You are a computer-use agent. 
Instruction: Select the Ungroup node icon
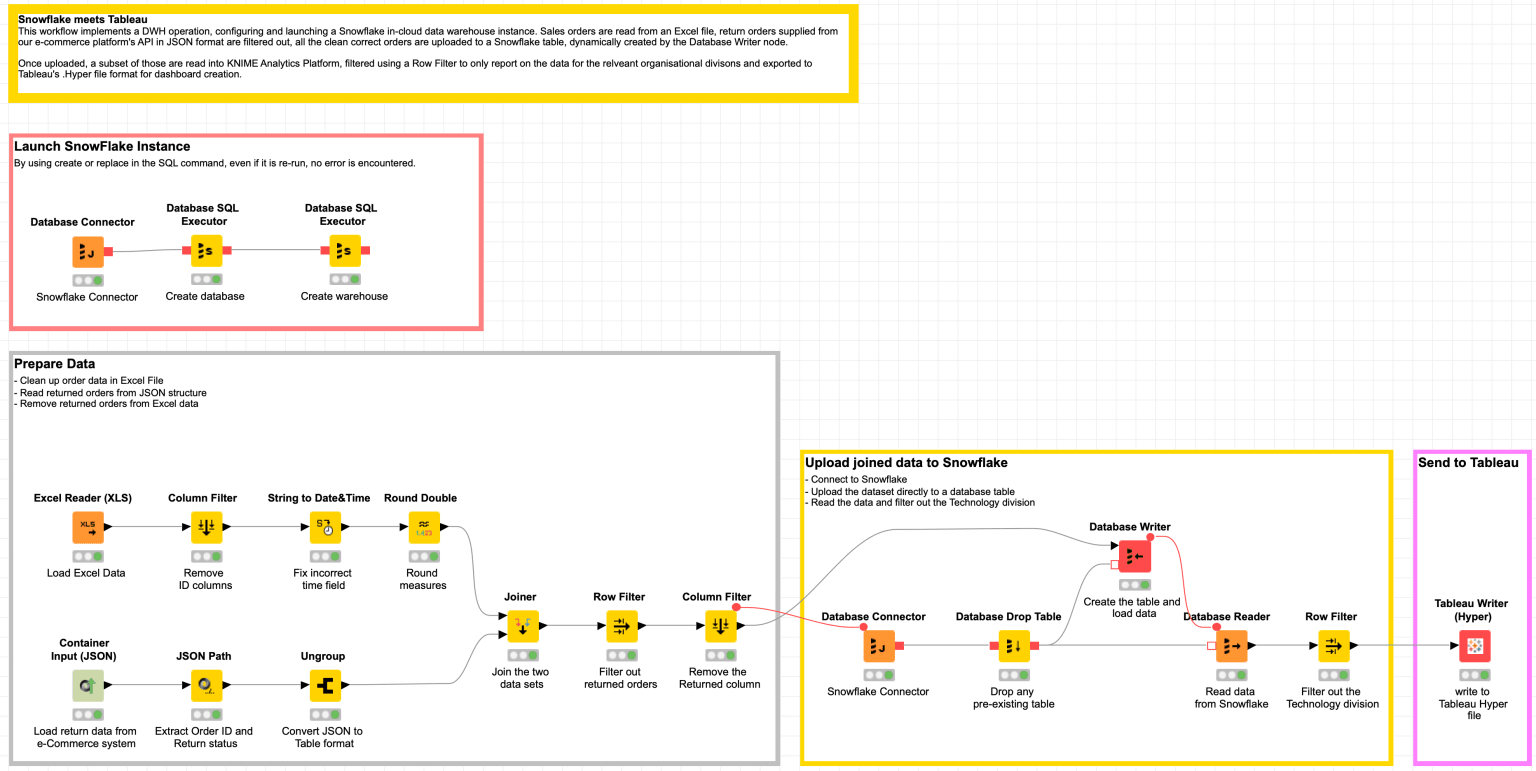325,686
